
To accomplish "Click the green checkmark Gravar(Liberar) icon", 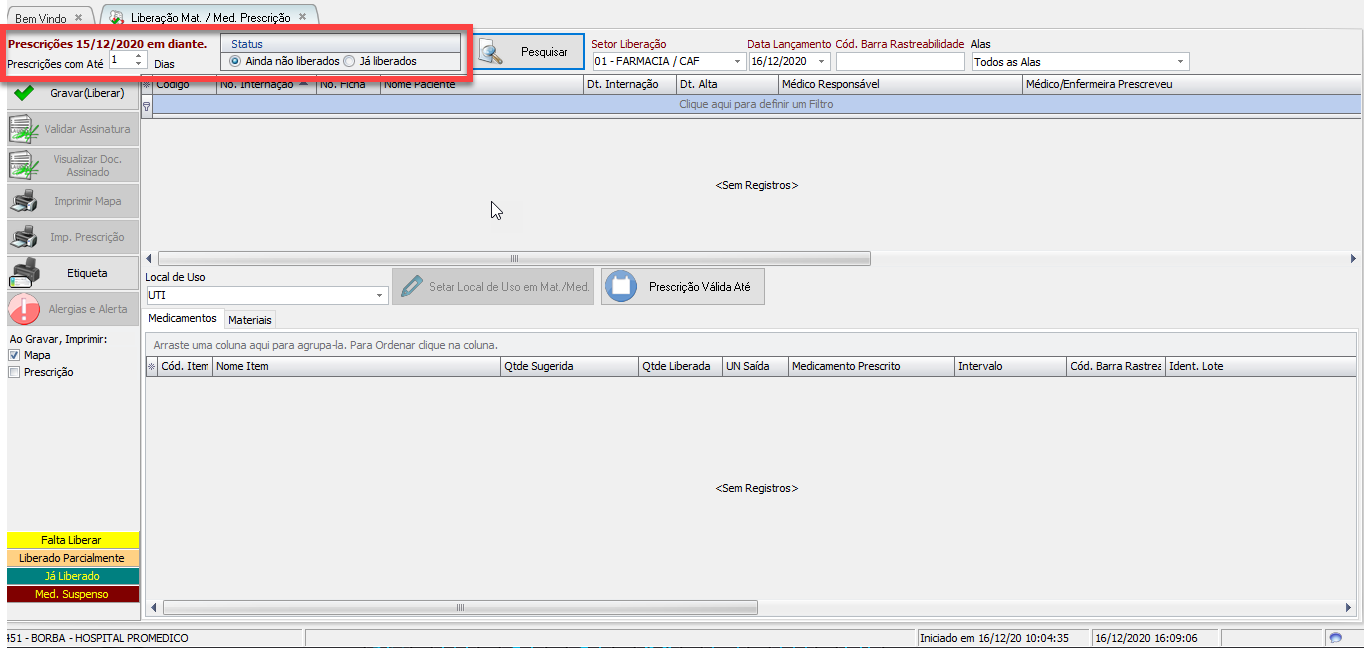I will [x=24, y=93].
